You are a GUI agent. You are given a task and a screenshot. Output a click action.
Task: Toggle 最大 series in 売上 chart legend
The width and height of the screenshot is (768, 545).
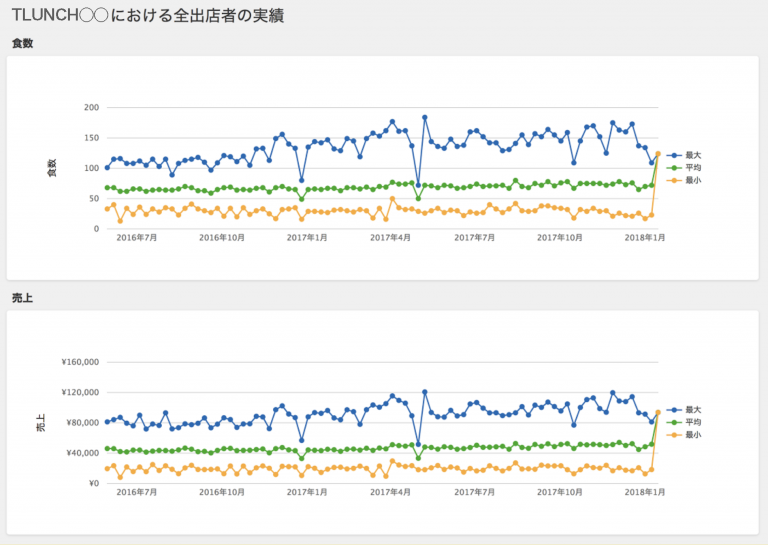[x=684, y=410]
